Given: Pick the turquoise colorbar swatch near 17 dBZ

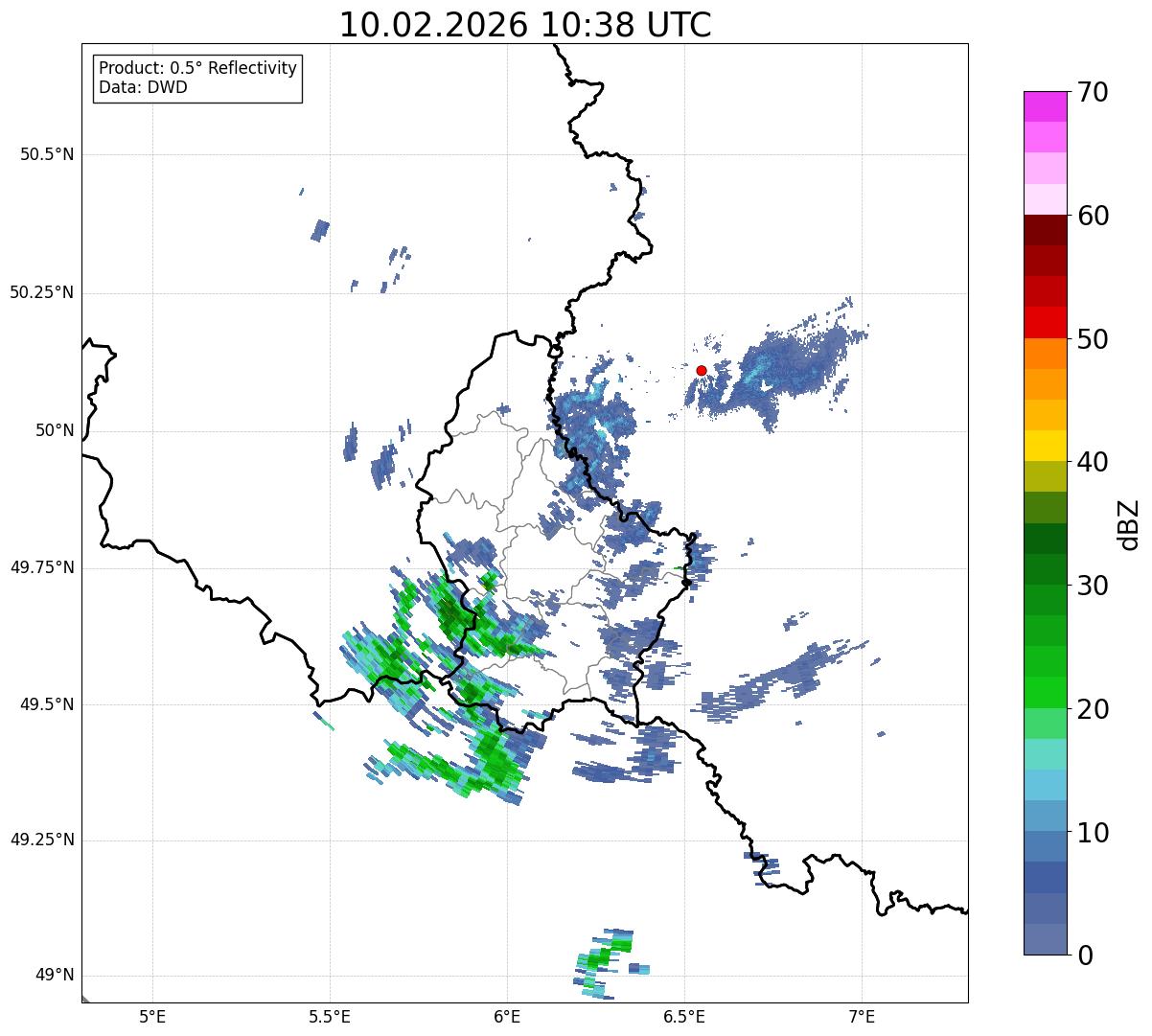Looking at the screenshot, I should point(1045,754).
